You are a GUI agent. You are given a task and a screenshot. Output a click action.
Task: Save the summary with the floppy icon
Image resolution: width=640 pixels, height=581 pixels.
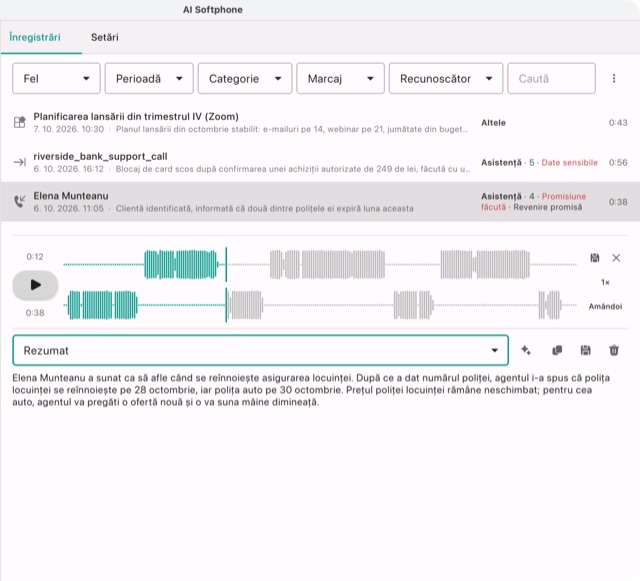click(x=585, y=350)
